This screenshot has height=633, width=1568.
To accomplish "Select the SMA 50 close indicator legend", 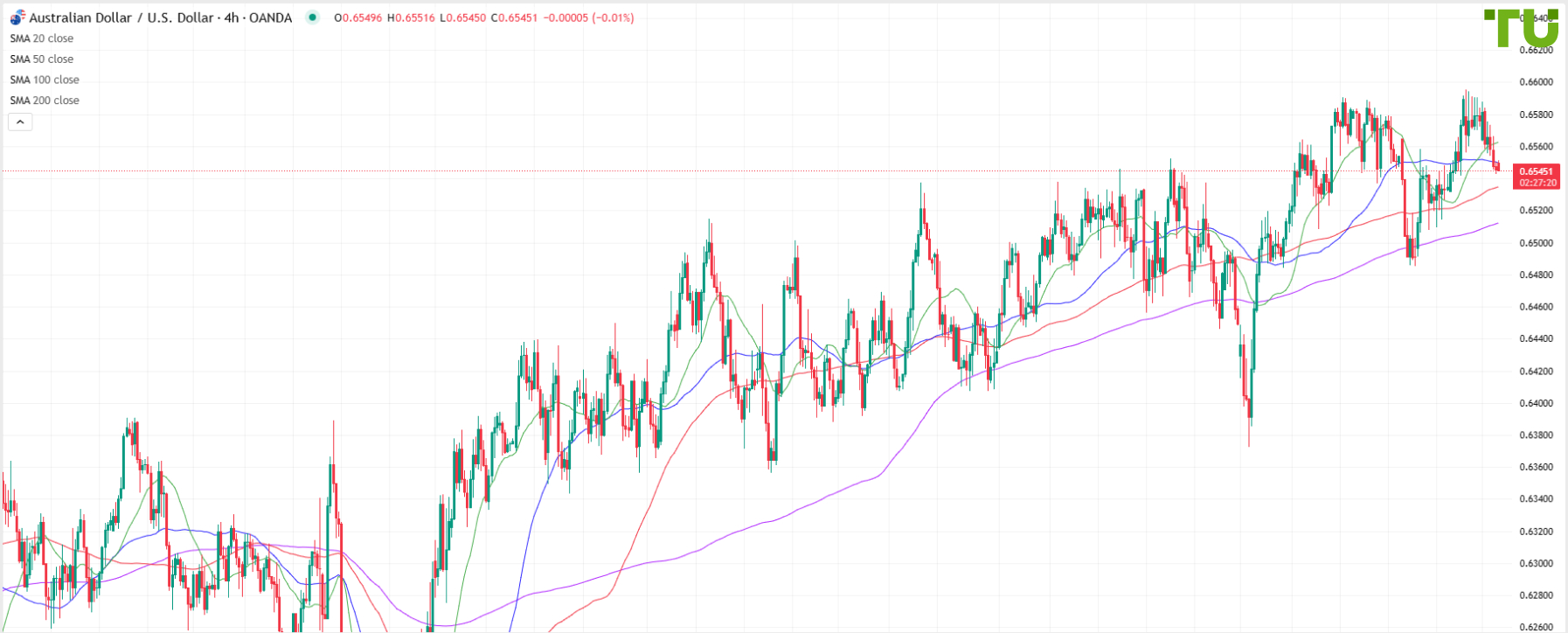I will click(42, 59).
